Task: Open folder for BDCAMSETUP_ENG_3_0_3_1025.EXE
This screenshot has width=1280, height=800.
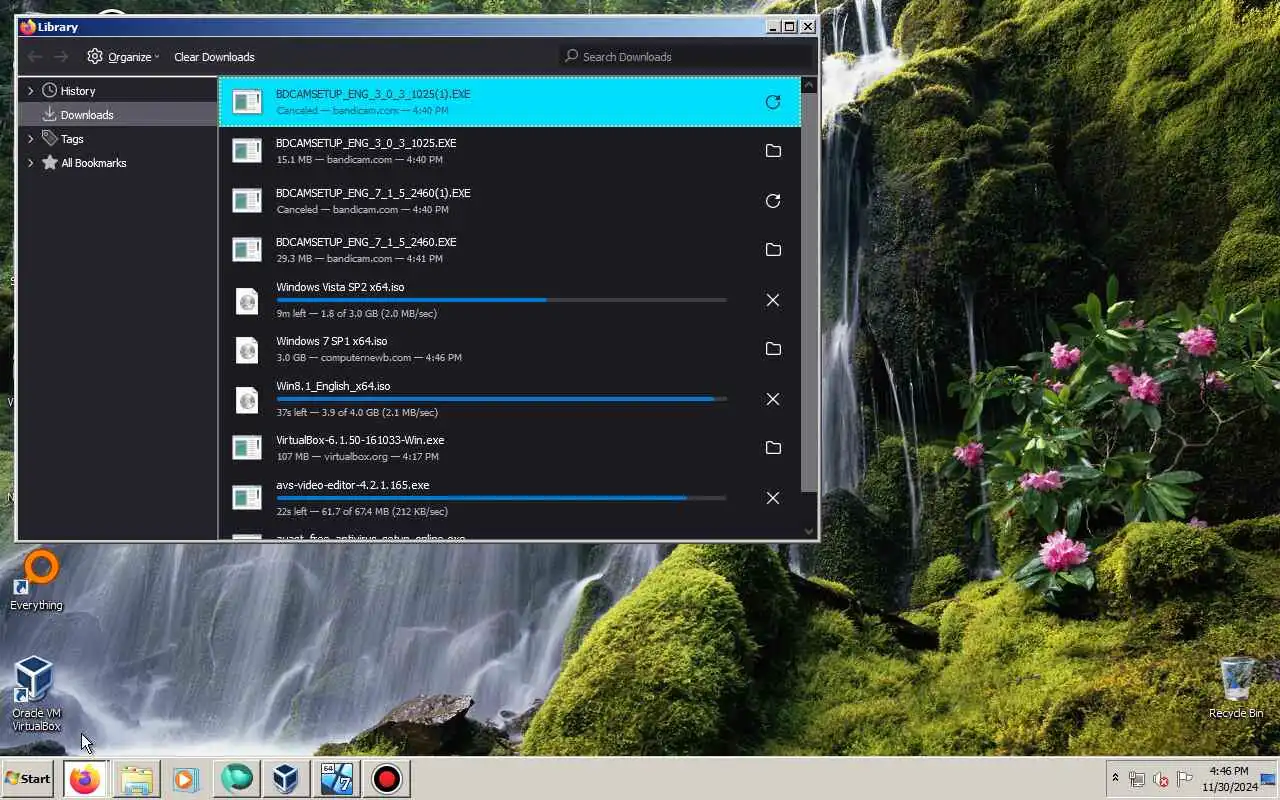Action: 773,151
